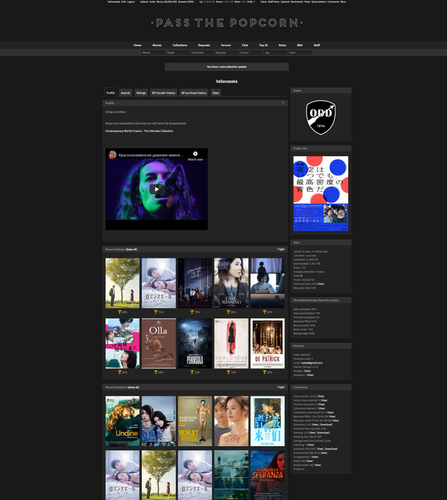Click the Watch later clock icon
447x500 pixels.
point(195,154)
